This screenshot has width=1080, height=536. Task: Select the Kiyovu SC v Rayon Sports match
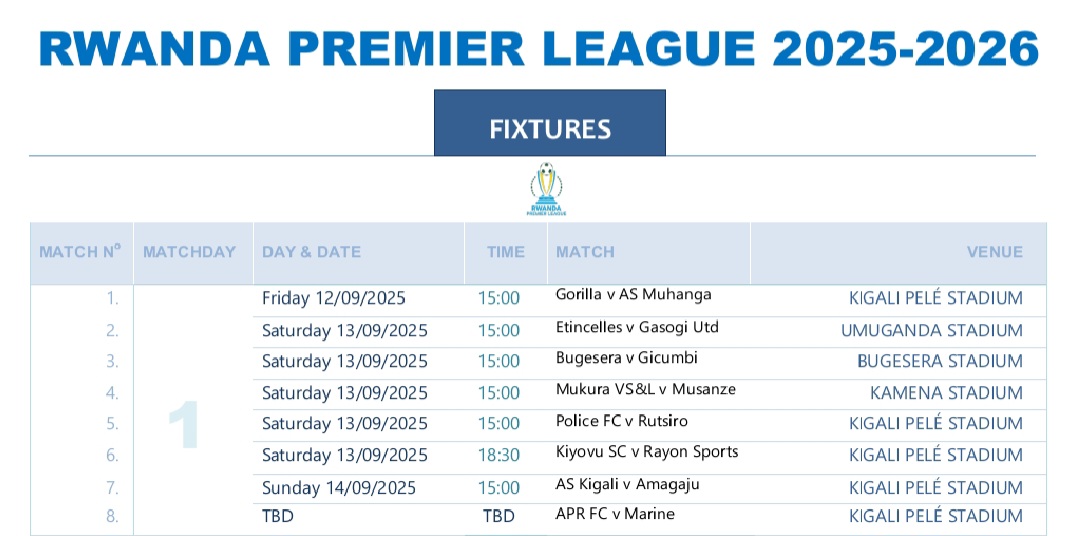(646, 452)
